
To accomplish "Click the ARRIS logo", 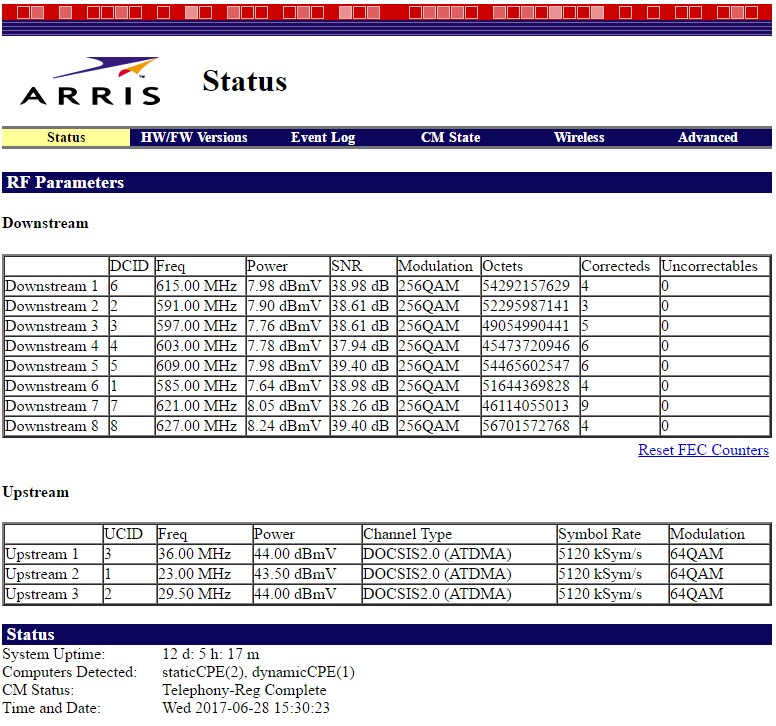I will pyautogui.click(x=90, y=82).
